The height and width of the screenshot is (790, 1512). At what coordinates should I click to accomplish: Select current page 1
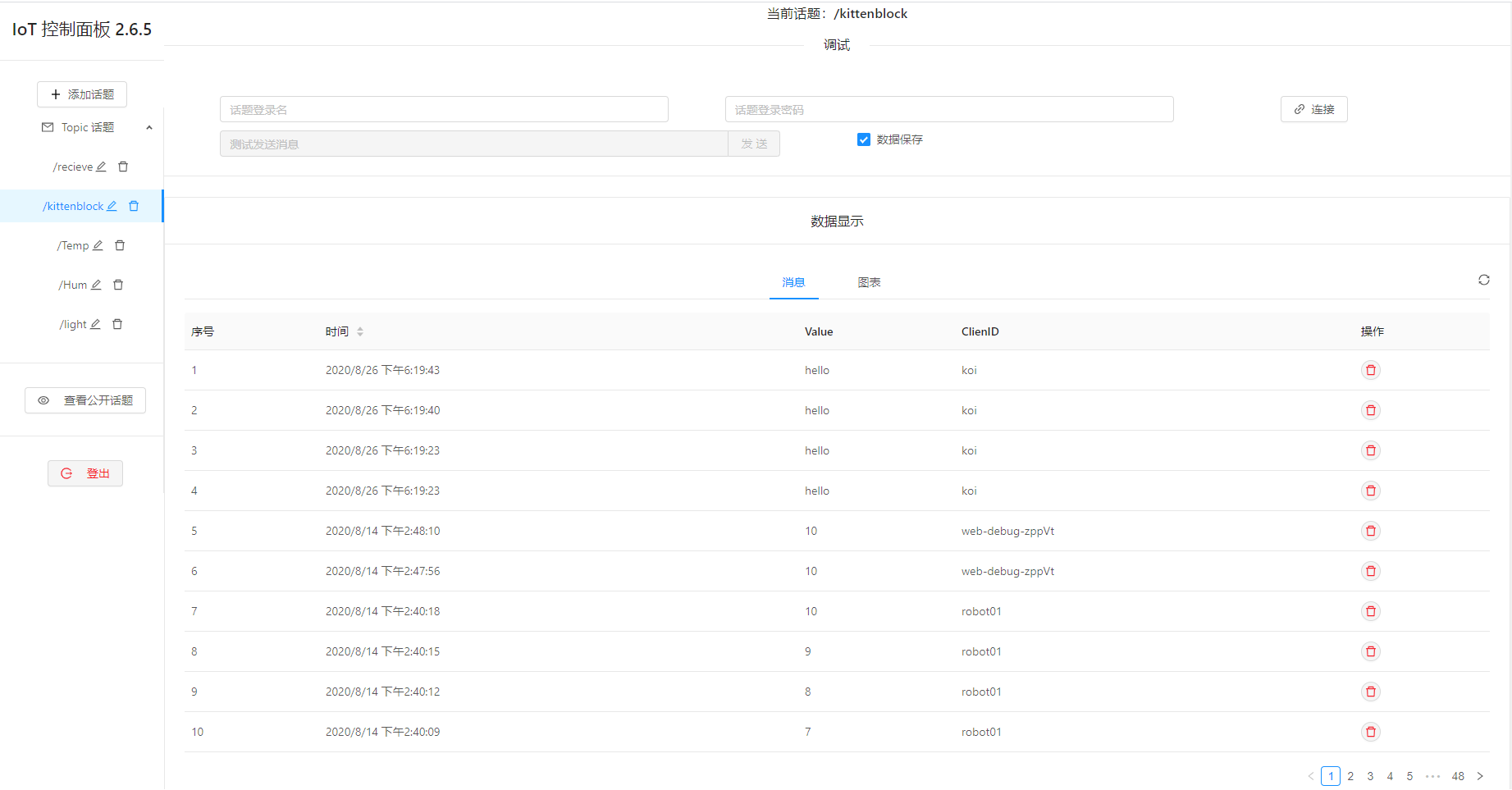pyautogui.click(x=1331, y=776)
